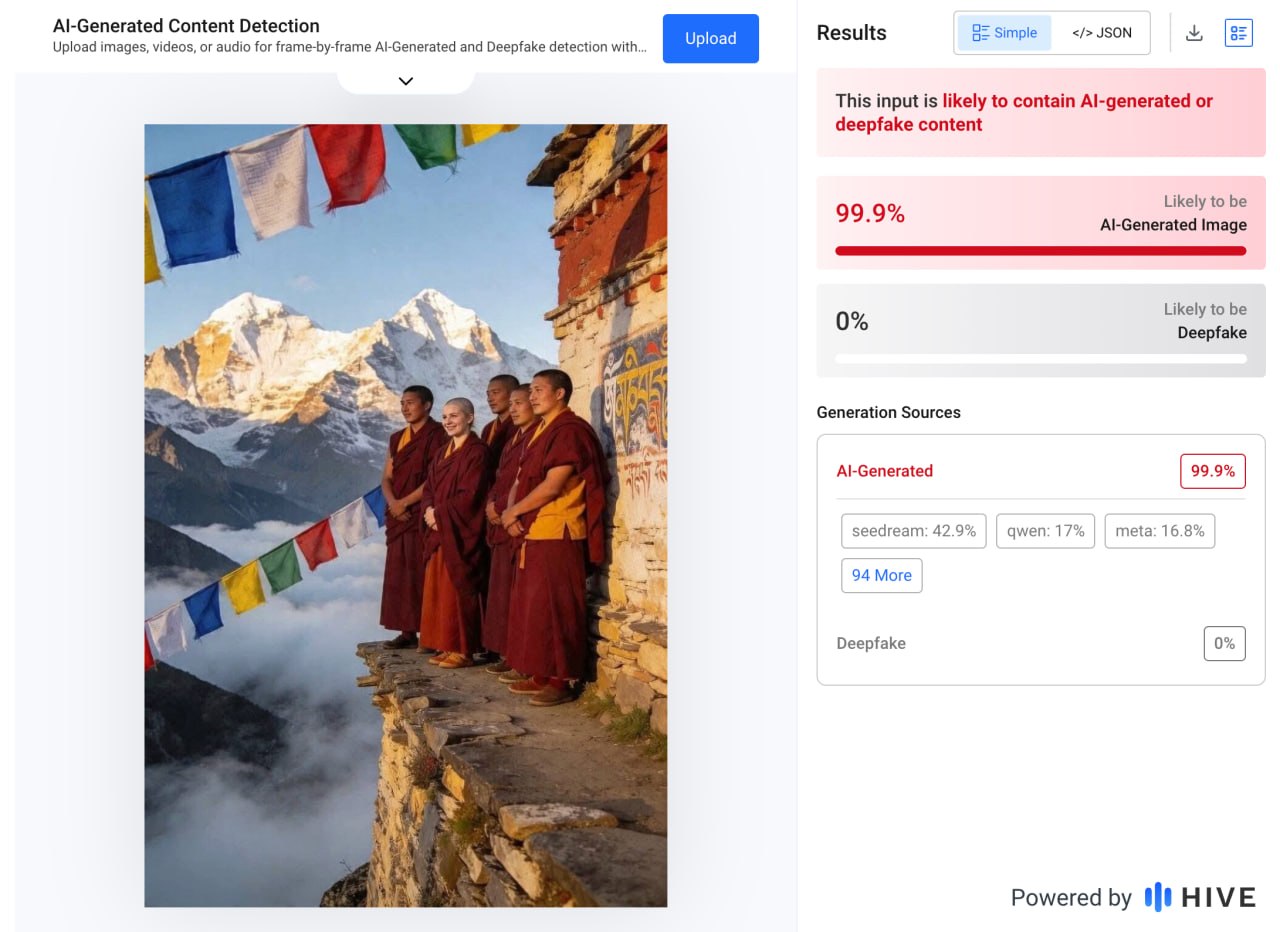Image resolution: width=1280 pixels, height=932 pixels.
Task: Switch to the Simple results view
Action: [1004, 33]
